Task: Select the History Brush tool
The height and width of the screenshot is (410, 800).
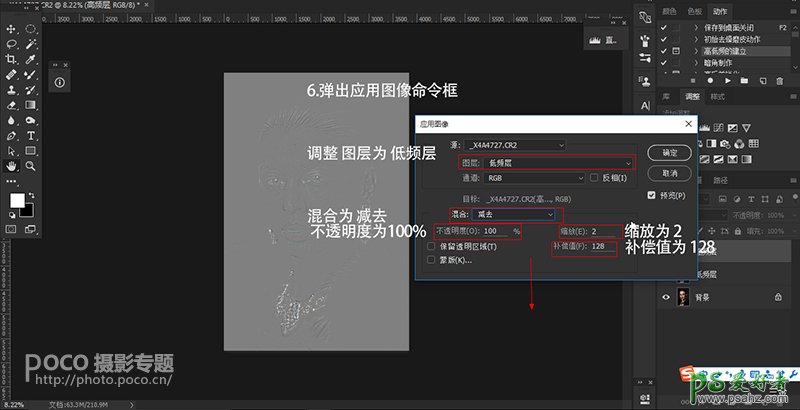Action: [31, 90]
